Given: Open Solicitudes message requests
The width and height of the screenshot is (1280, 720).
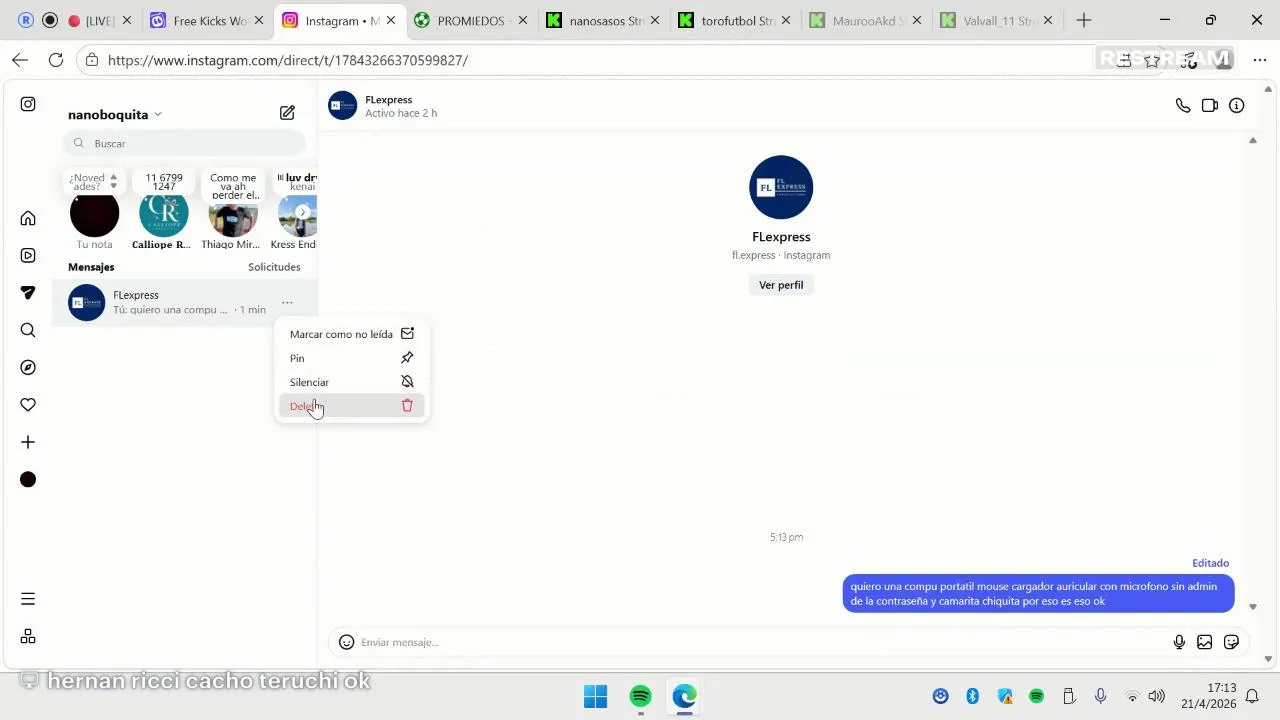Looking at the screenshot, I should 274,267.
